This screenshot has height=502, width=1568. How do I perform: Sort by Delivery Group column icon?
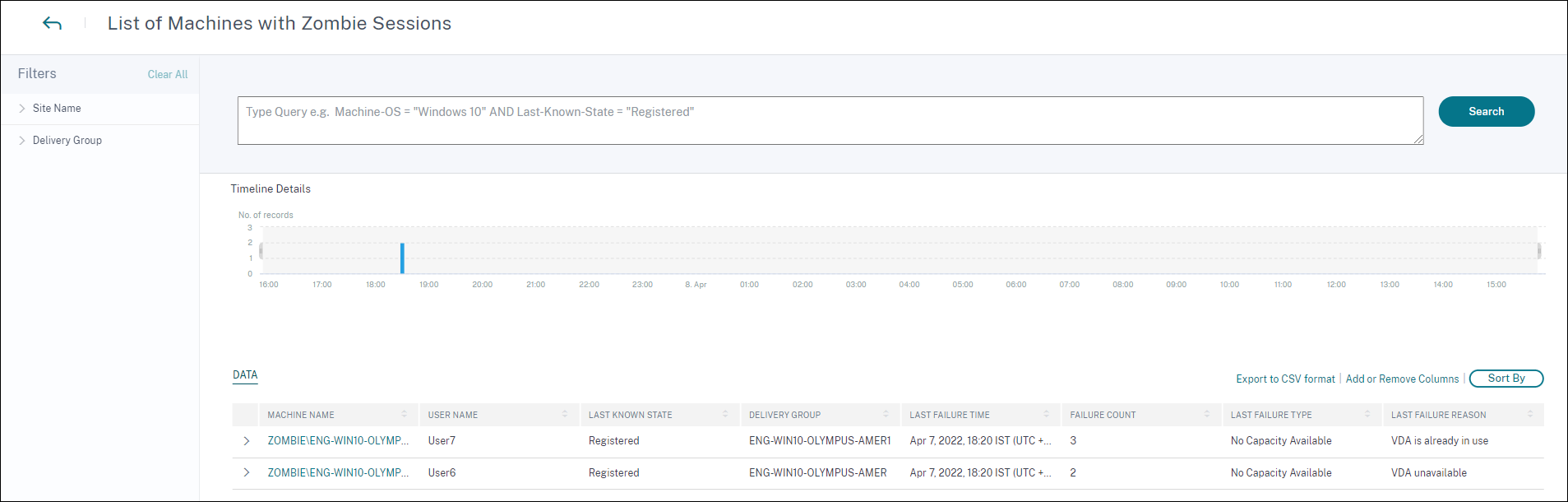(886, 414)
